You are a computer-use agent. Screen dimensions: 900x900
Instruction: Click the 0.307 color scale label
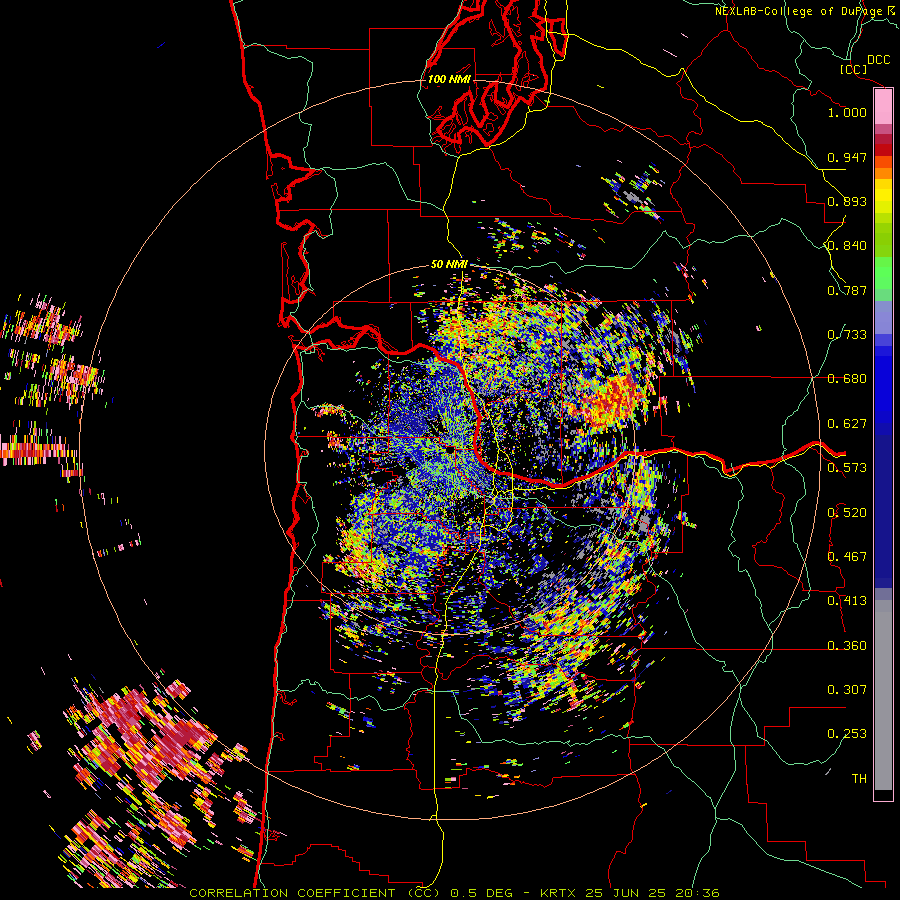(x=847, y=690)
